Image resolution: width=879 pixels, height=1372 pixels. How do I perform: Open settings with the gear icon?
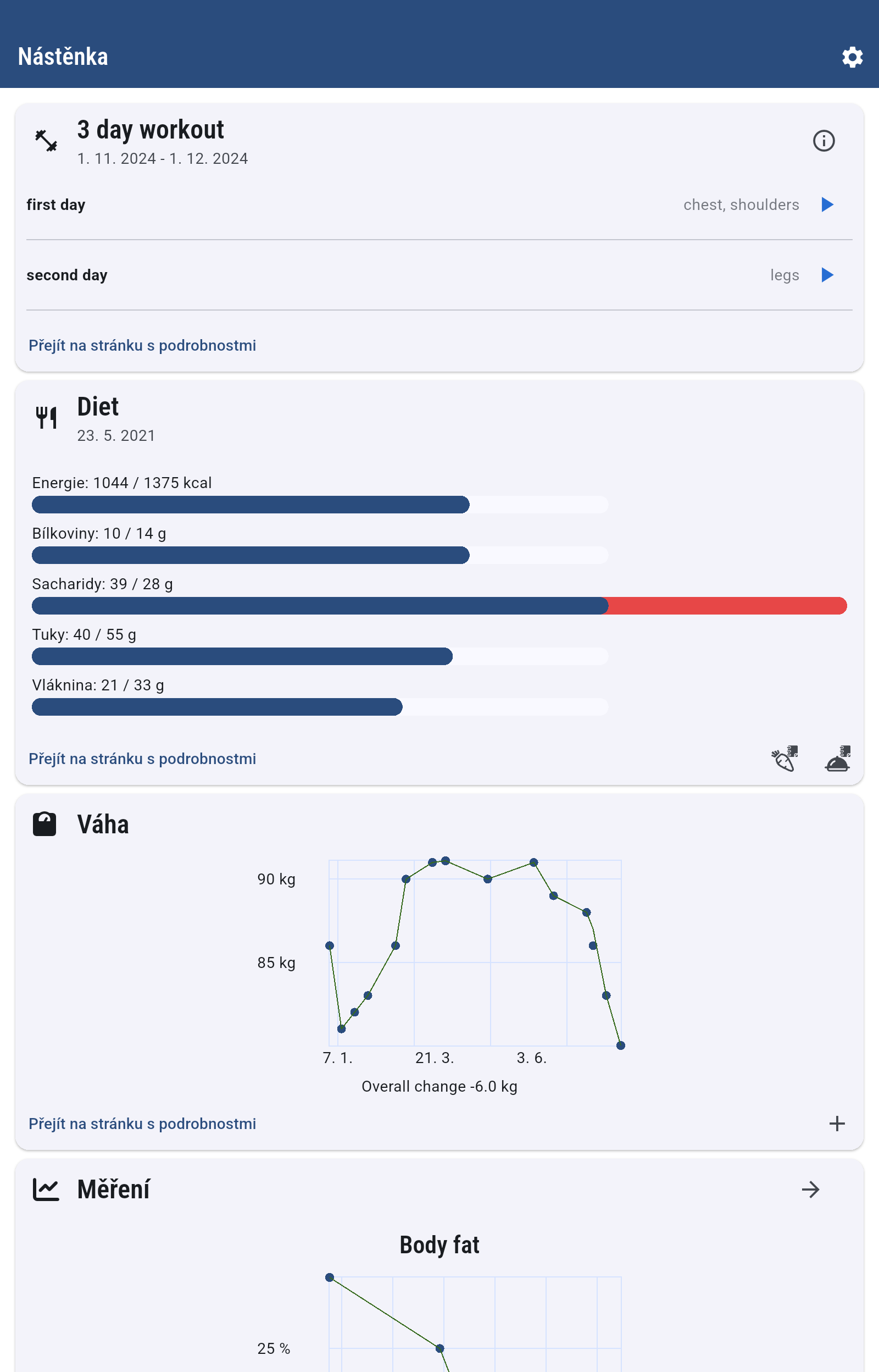(852, 57)
